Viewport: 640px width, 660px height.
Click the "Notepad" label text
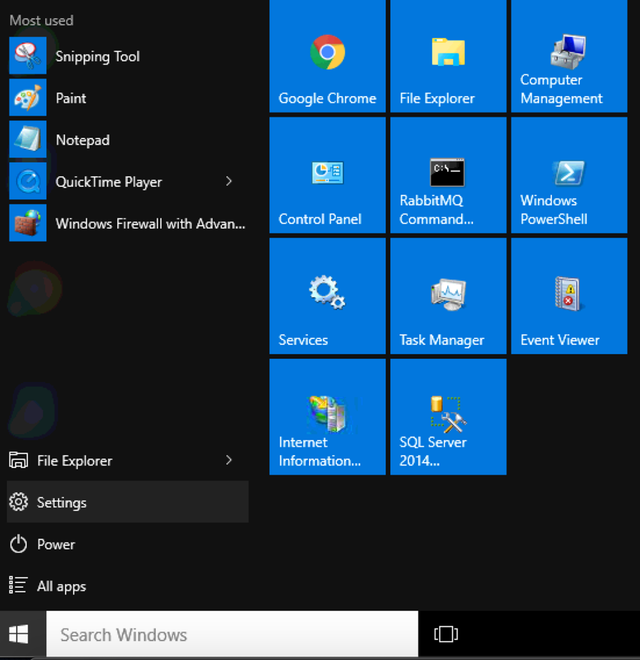tap(83, 140)
